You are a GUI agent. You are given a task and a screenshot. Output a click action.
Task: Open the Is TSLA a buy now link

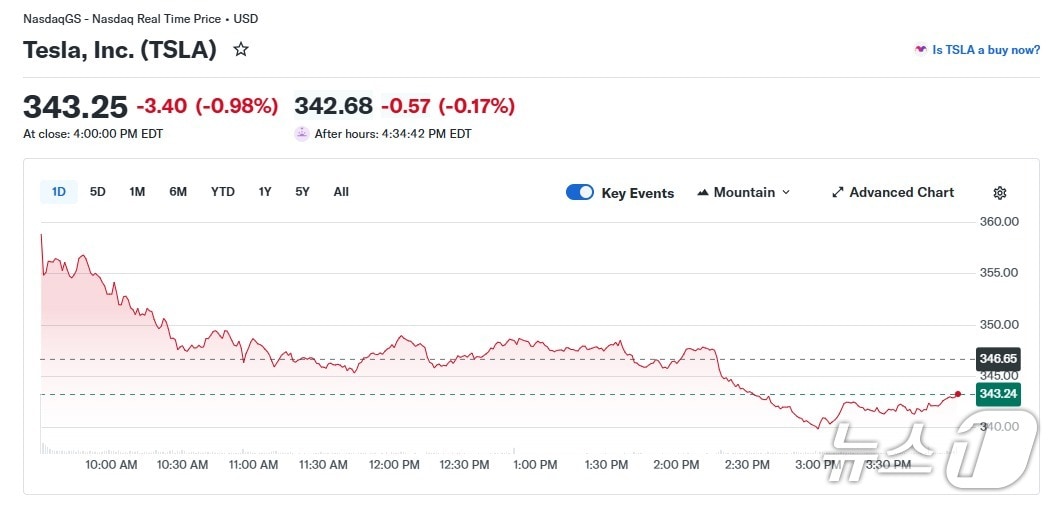pos(986,50)
